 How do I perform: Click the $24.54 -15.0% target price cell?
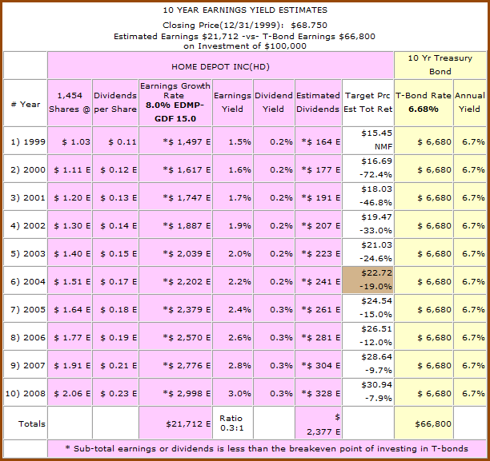(368, 308)
